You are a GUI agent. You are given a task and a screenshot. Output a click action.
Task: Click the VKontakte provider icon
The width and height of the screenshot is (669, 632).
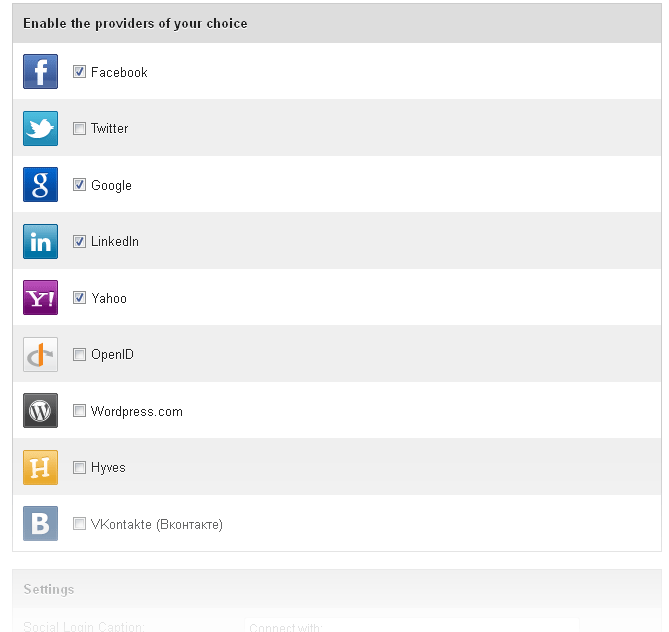[x=40, y=524]
